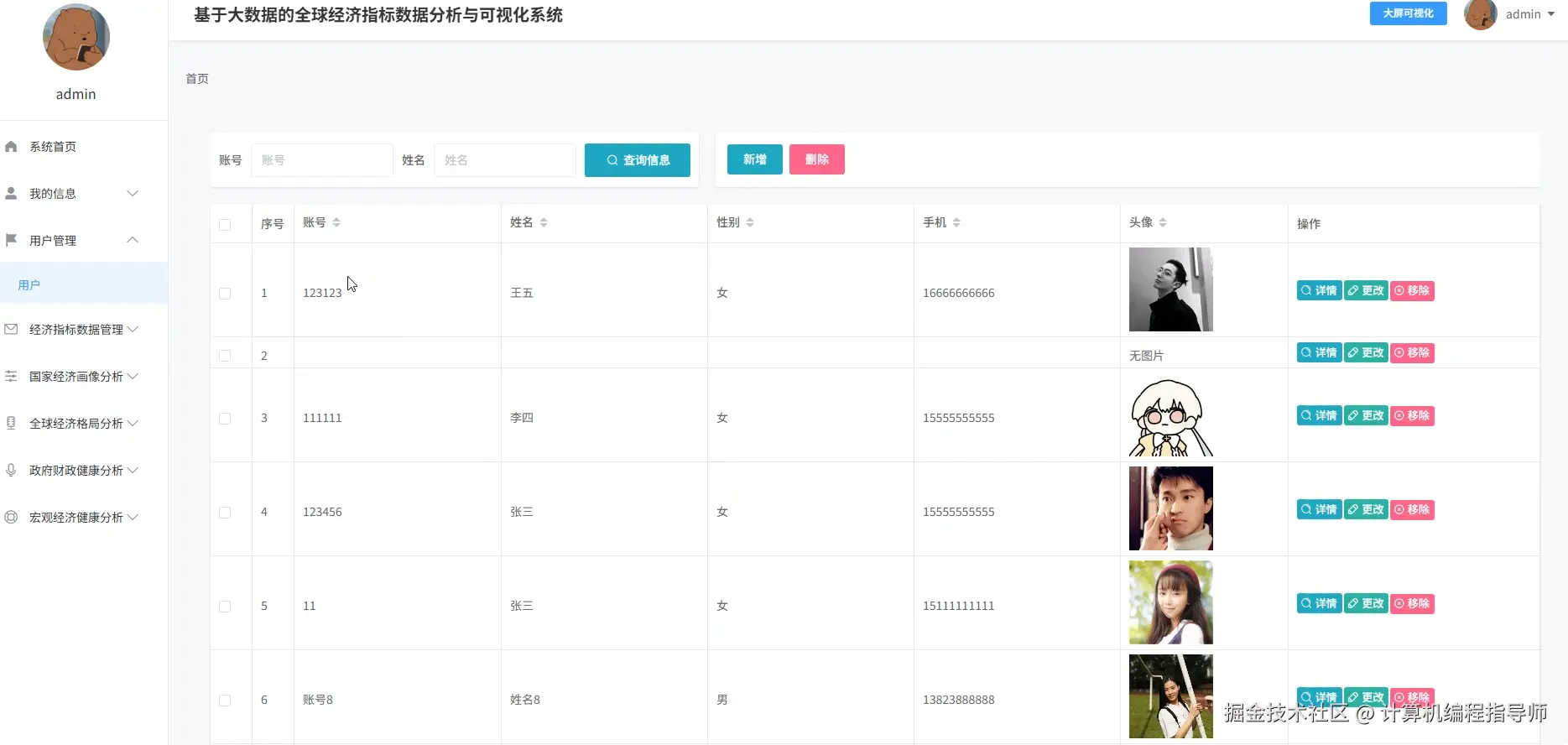Click 更改 for the 123456 row
This screenshot has width=1568, height=745.
(x=1366, y=510)
